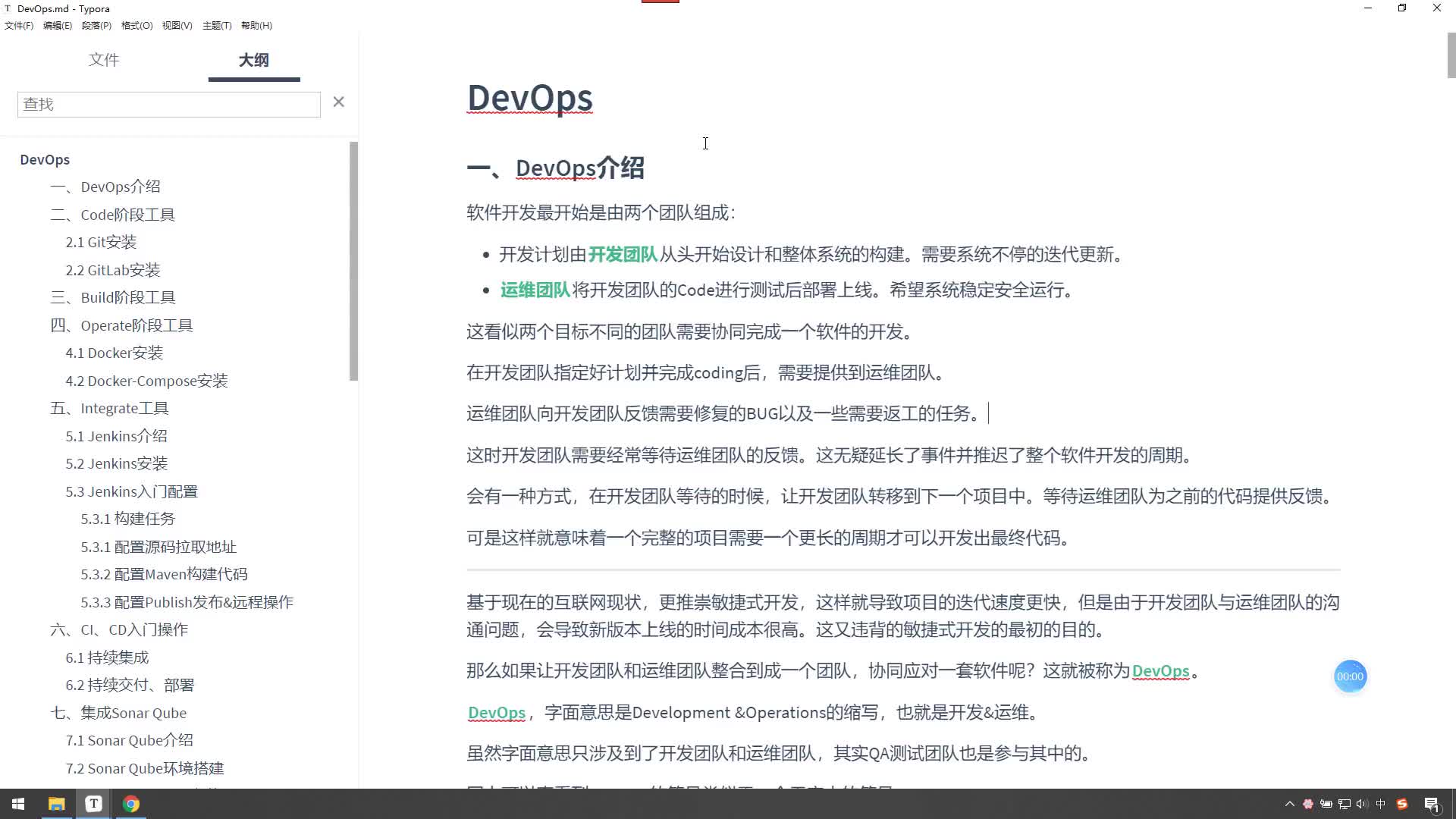Open the 段落(P) menu
Image resolution: width=1456 pixels, height=819 pixels.
point(96,25)
